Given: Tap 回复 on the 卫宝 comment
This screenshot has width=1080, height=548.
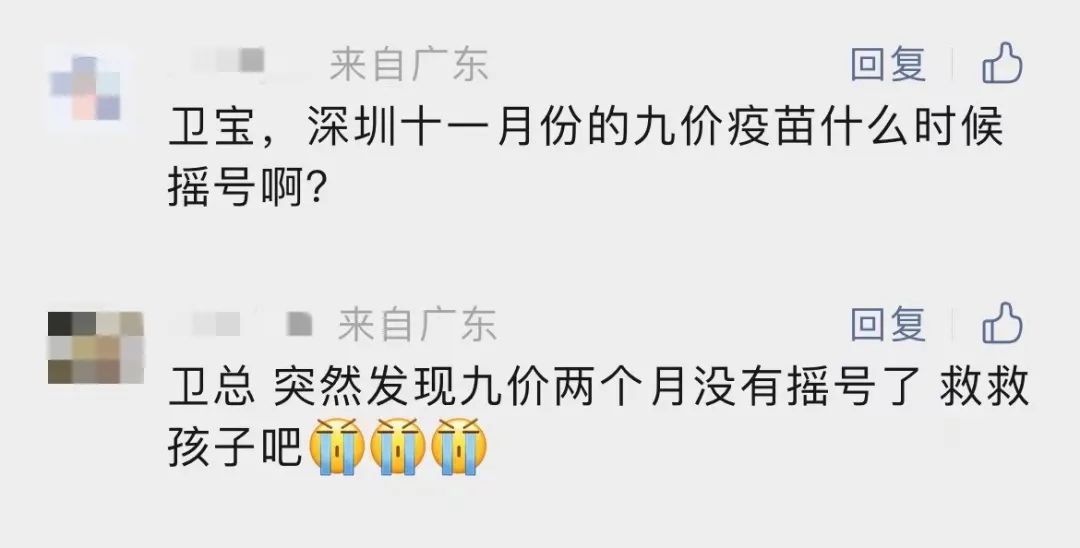Looking at the screenshot, I should pos(888,65).
